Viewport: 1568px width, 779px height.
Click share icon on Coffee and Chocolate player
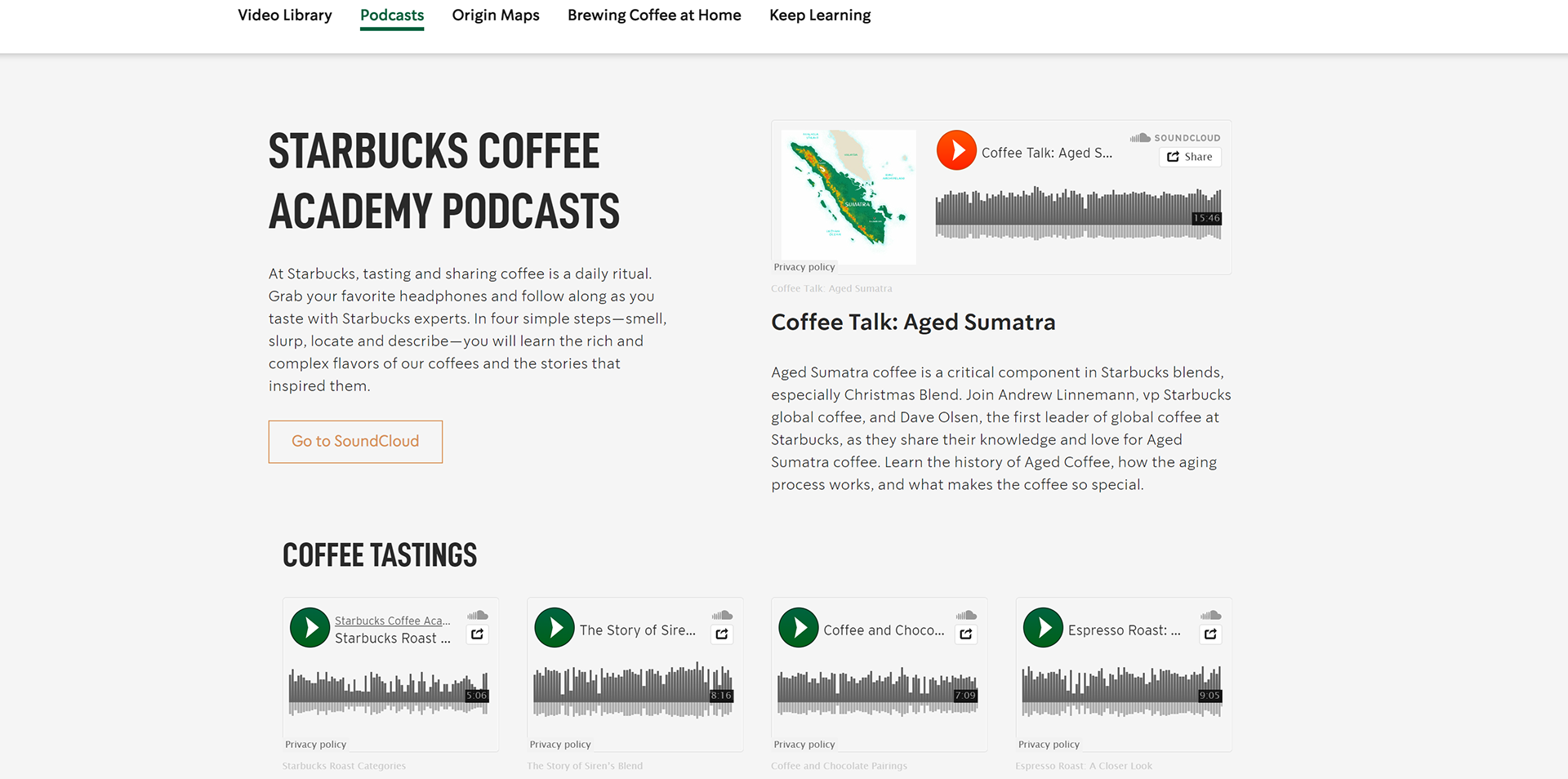[966, 634]
